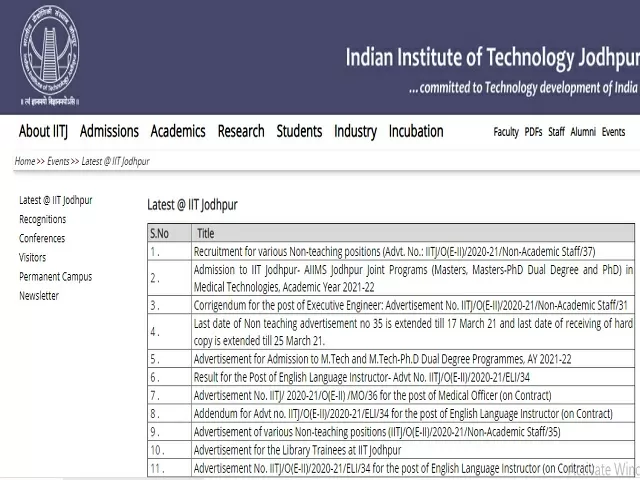Open Recruitment for Non-teaching positions Staff/37 notice
640x480 pixels.
(x=394, y=251)
